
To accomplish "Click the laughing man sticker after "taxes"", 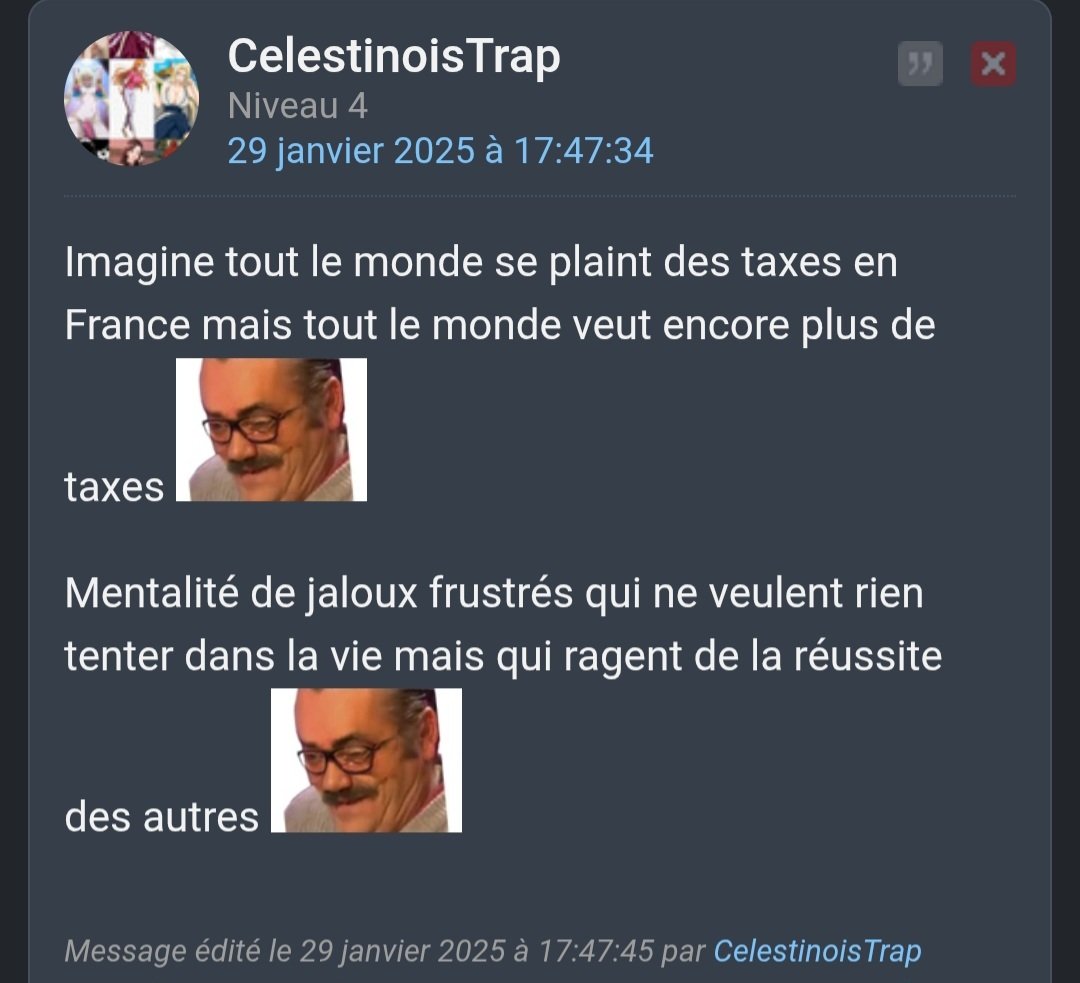I will tap(271, 430).
